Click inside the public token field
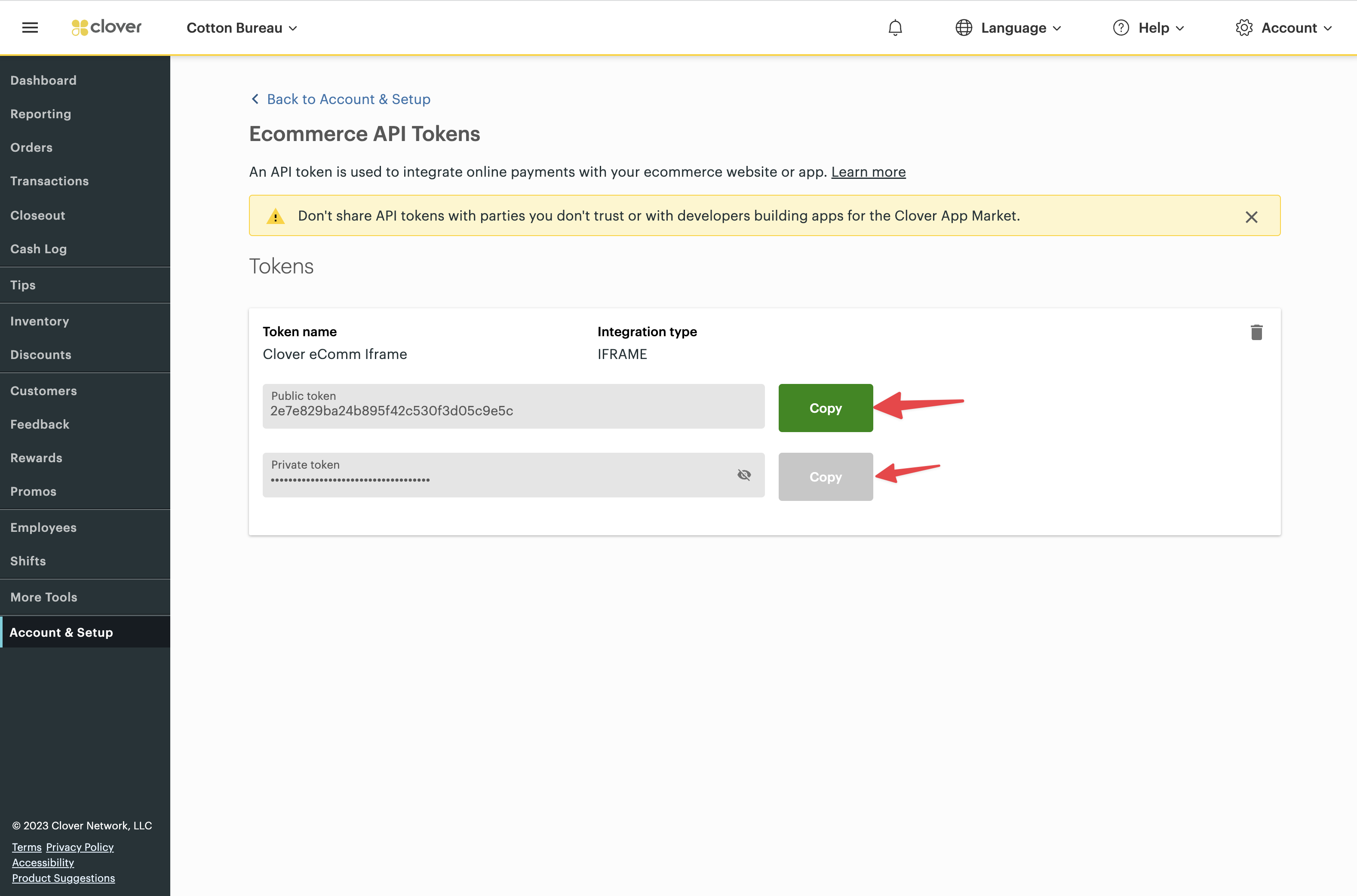Viewport: 1357px width, 896px height. pos(513,406)
